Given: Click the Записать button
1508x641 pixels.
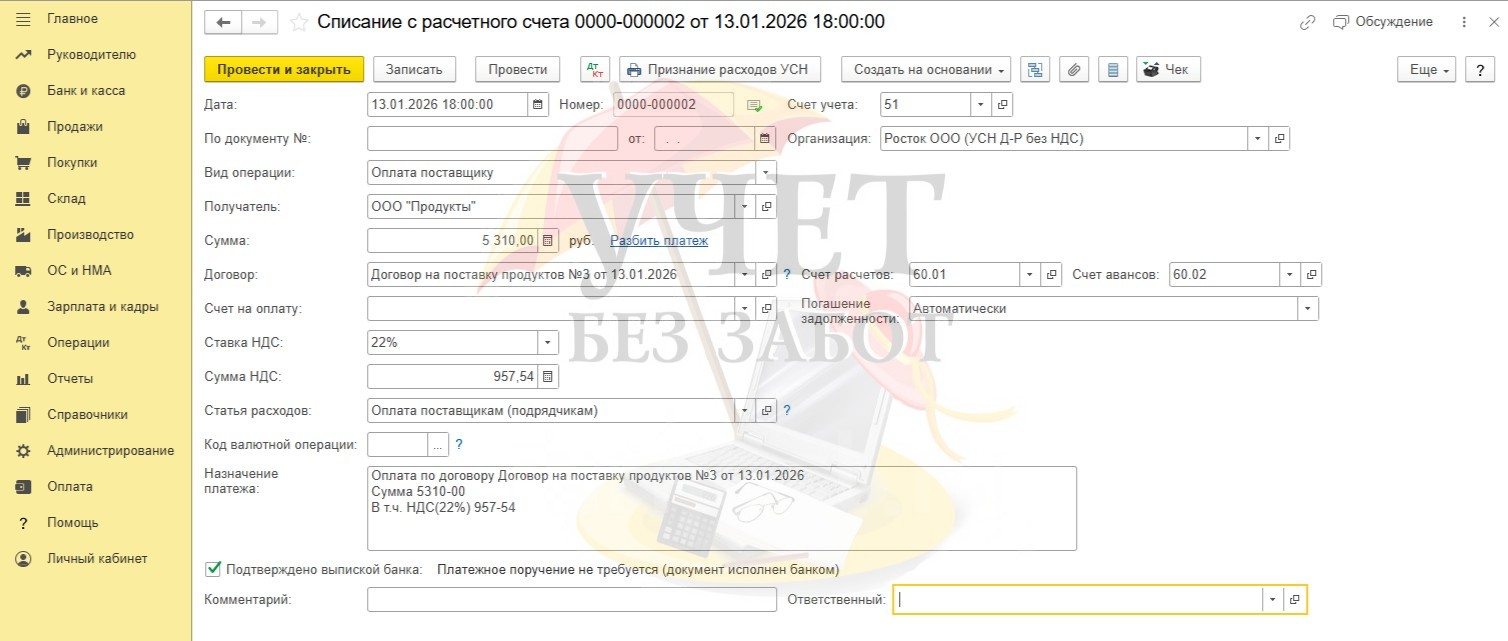Looking at the screenshot, I should coord(414,69).
